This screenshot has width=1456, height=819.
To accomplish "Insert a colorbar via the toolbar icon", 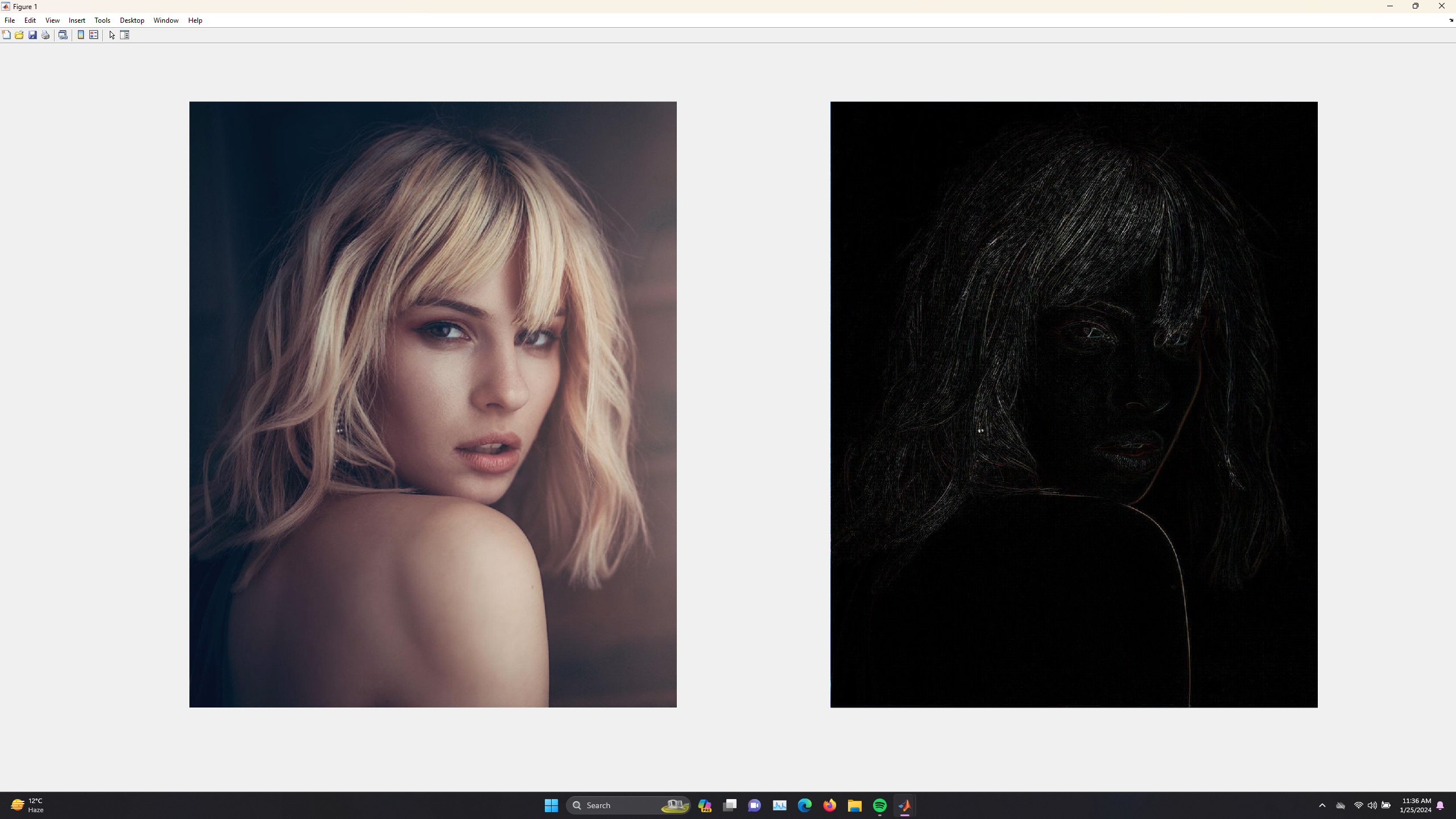I will pos(81,35).
